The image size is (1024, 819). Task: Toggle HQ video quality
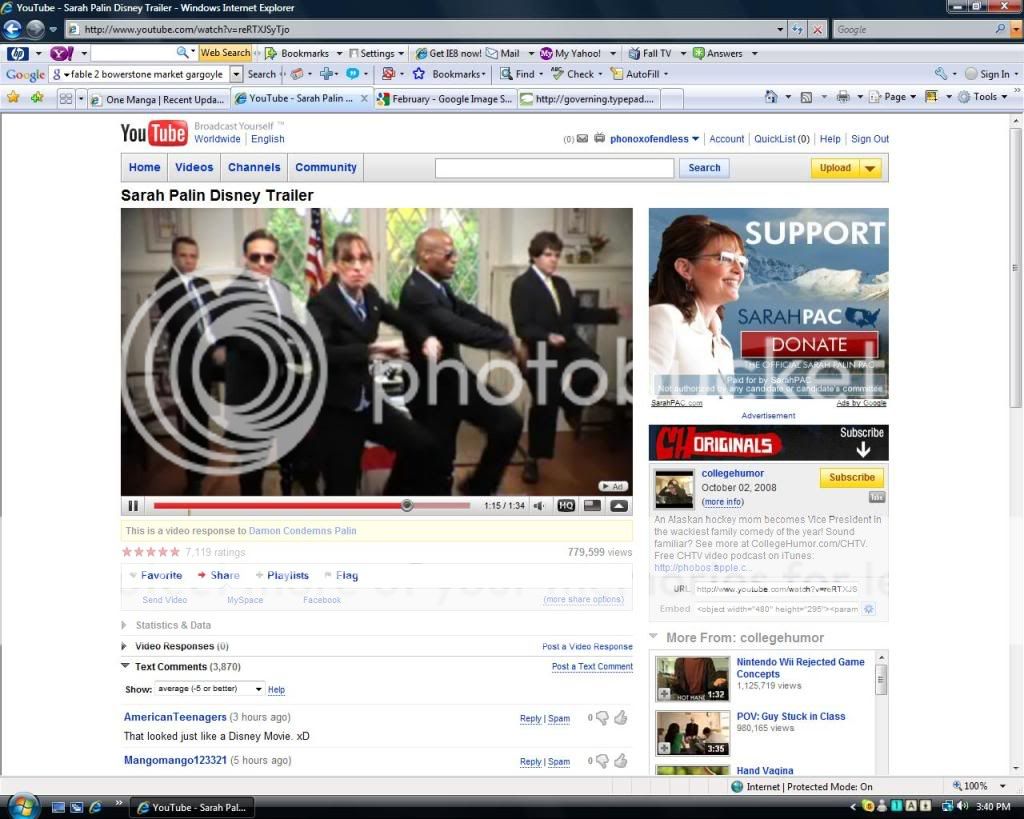click(566, 506)
